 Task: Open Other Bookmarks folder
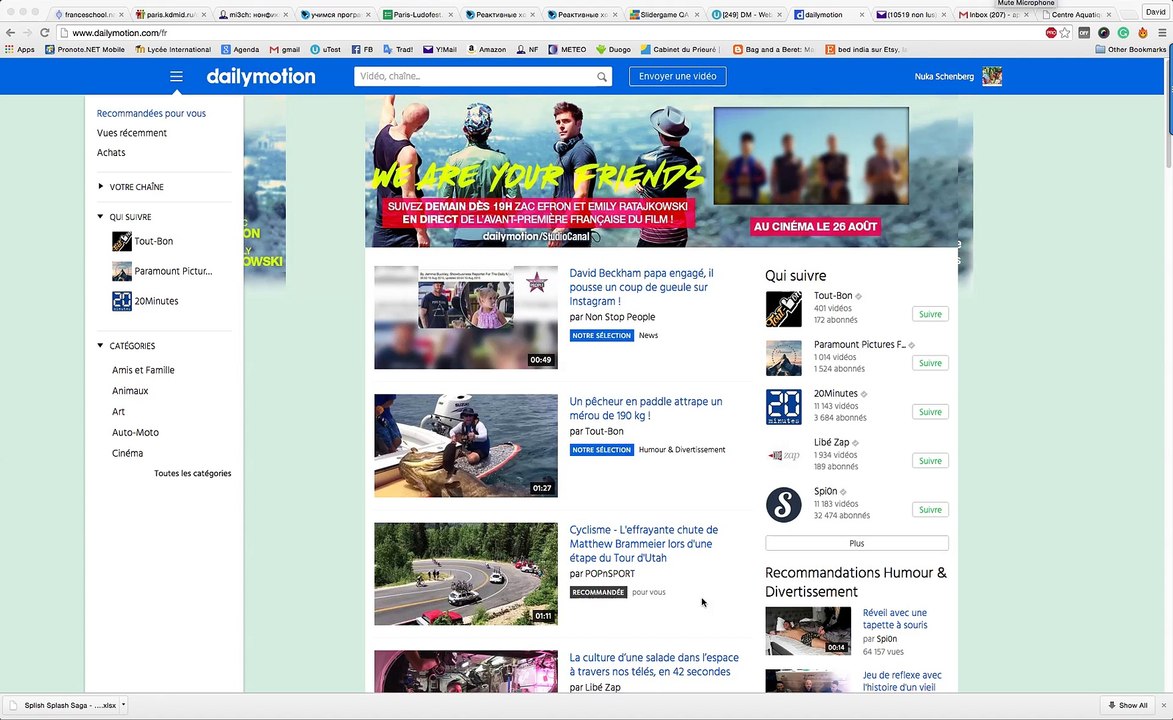coord(1130,49)
